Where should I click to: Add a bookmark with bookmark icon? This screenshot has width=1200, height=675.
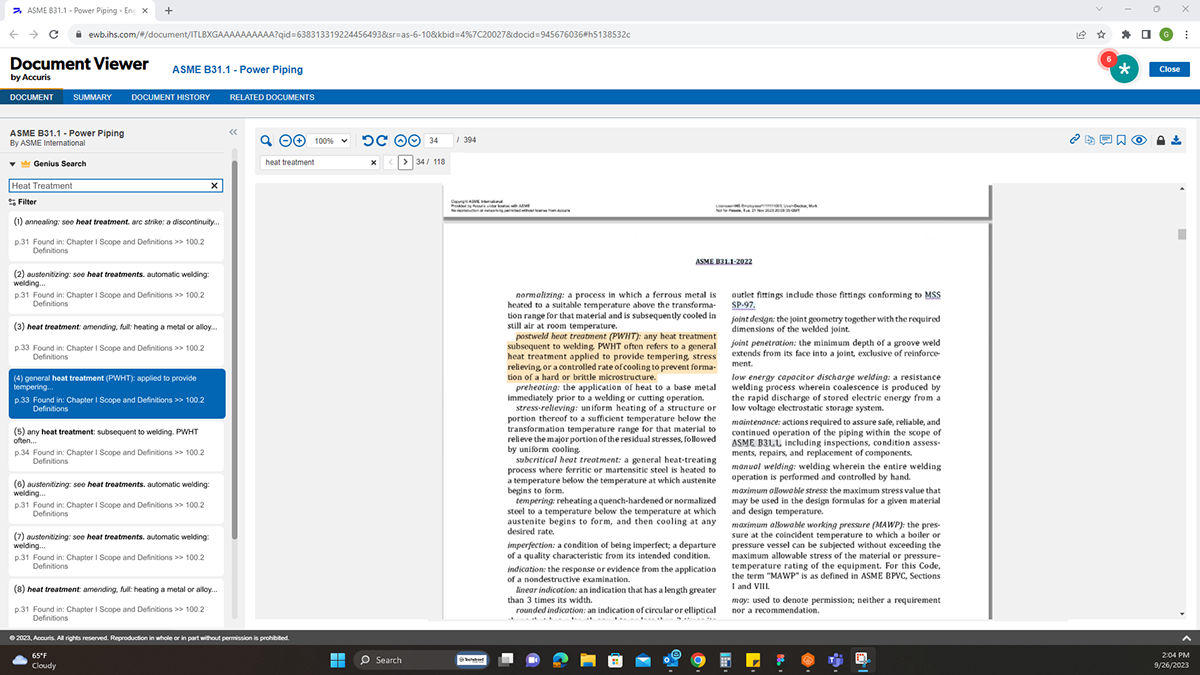coord(1121,140)
